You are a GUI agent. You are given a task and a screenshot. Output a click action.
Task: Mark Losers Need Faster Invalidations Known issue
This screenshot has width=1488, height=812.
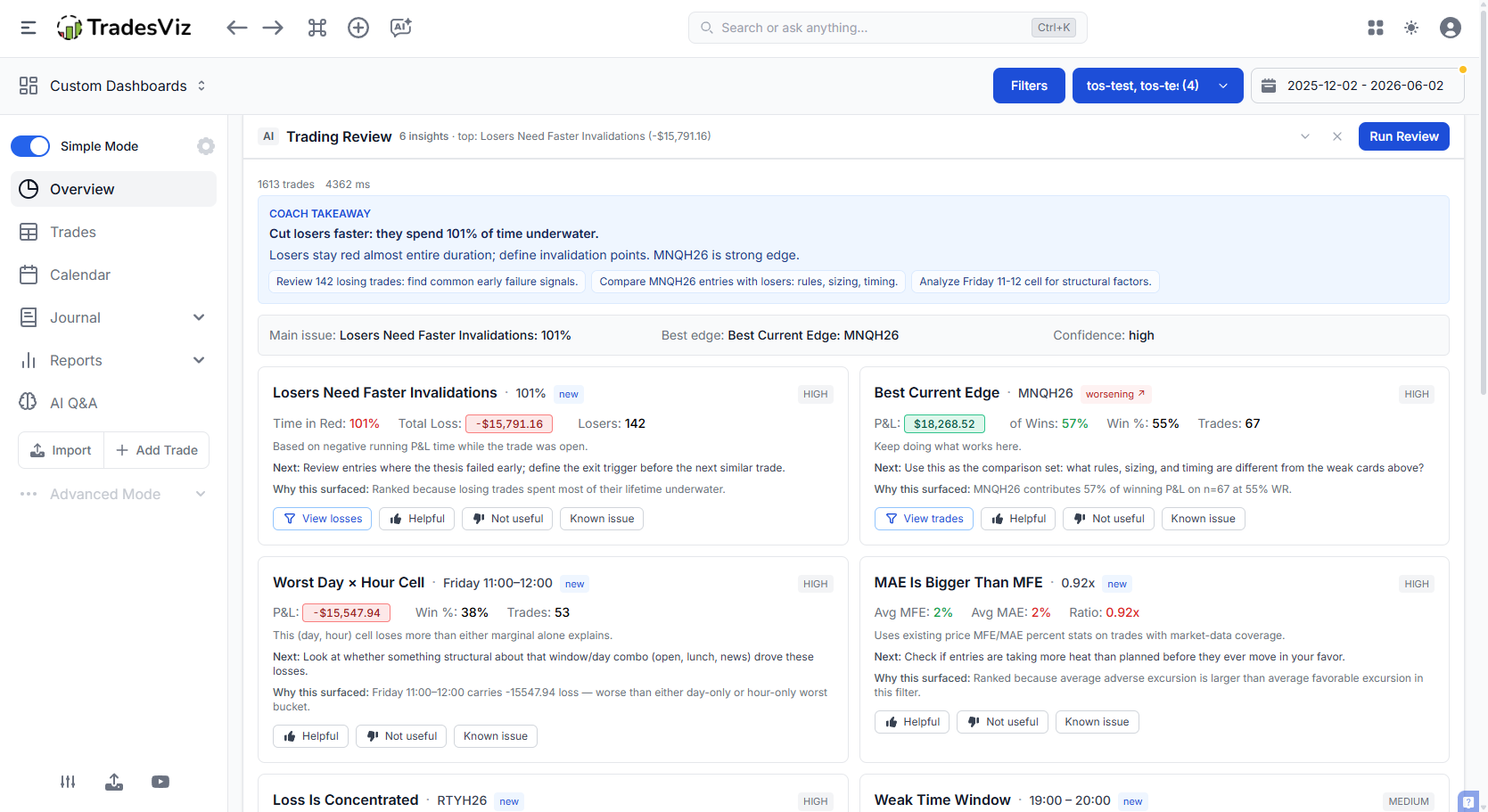[602, 519]
